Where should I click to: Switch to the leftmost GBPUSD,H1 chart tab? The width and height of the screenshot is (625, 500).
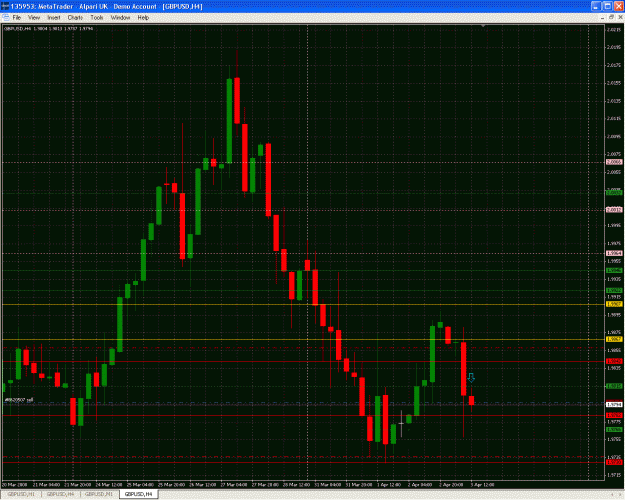[21, 494]
